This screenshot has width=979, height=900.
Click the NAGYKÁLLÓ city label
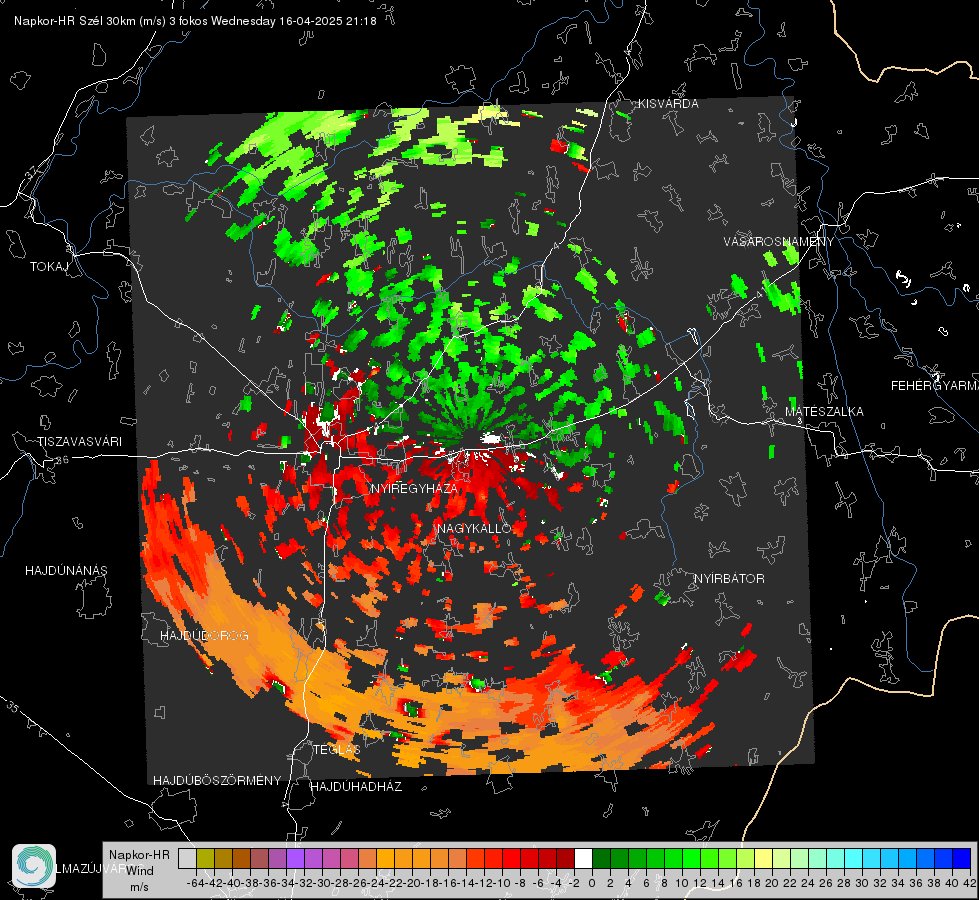(475, 528)
